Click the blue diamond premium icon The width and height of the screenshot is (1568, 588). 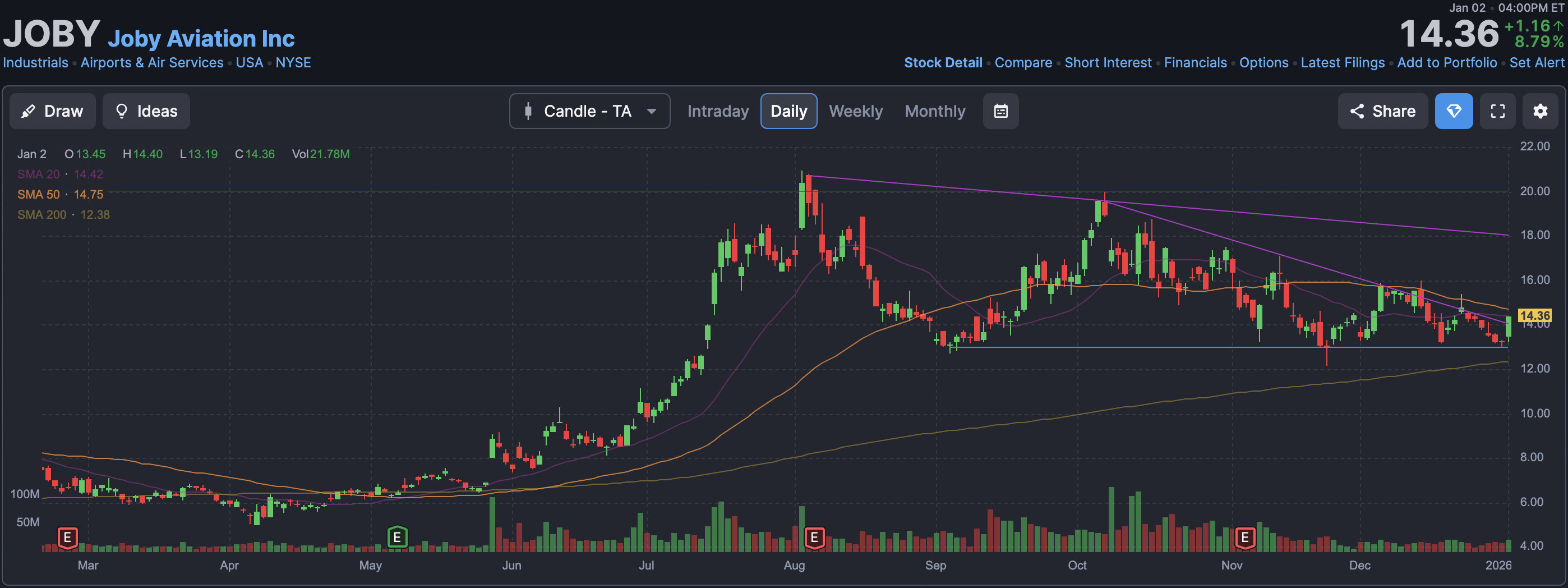(x=1454, y=111)
